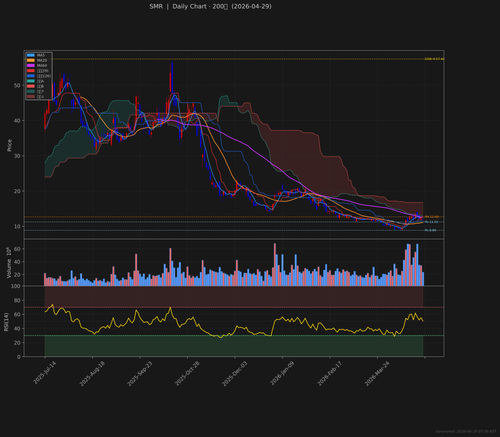Click the 60 tick on the Volume axis
This screenshot has width=500, height=437.
click(17, 249)
